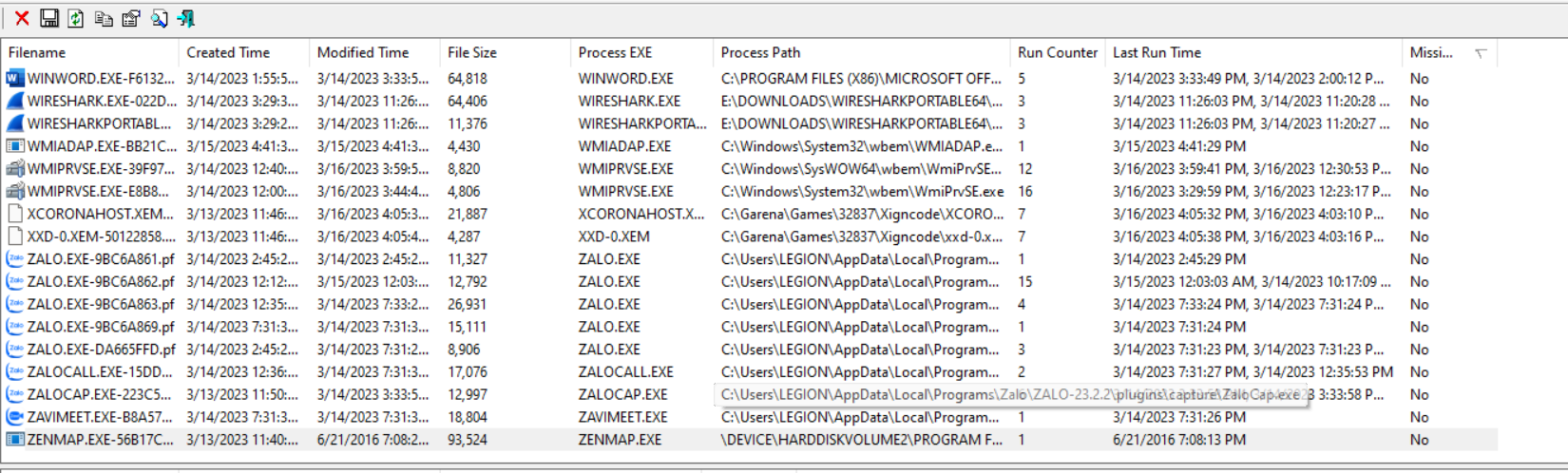Click the run counter value 12
Image resolution: width=1568 pixels, height=473 pixels.
click(x=1024, y=169)
